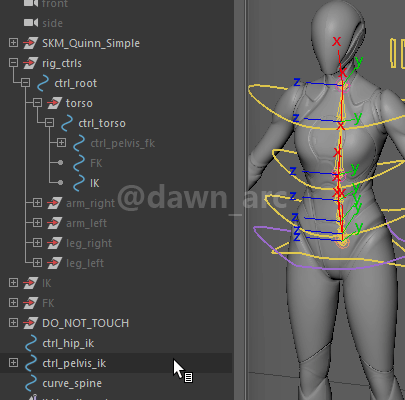Viewport: 405px width, 400px height.
Task: Click the leg_right transform icon
Action: click(x=55, y=243)
